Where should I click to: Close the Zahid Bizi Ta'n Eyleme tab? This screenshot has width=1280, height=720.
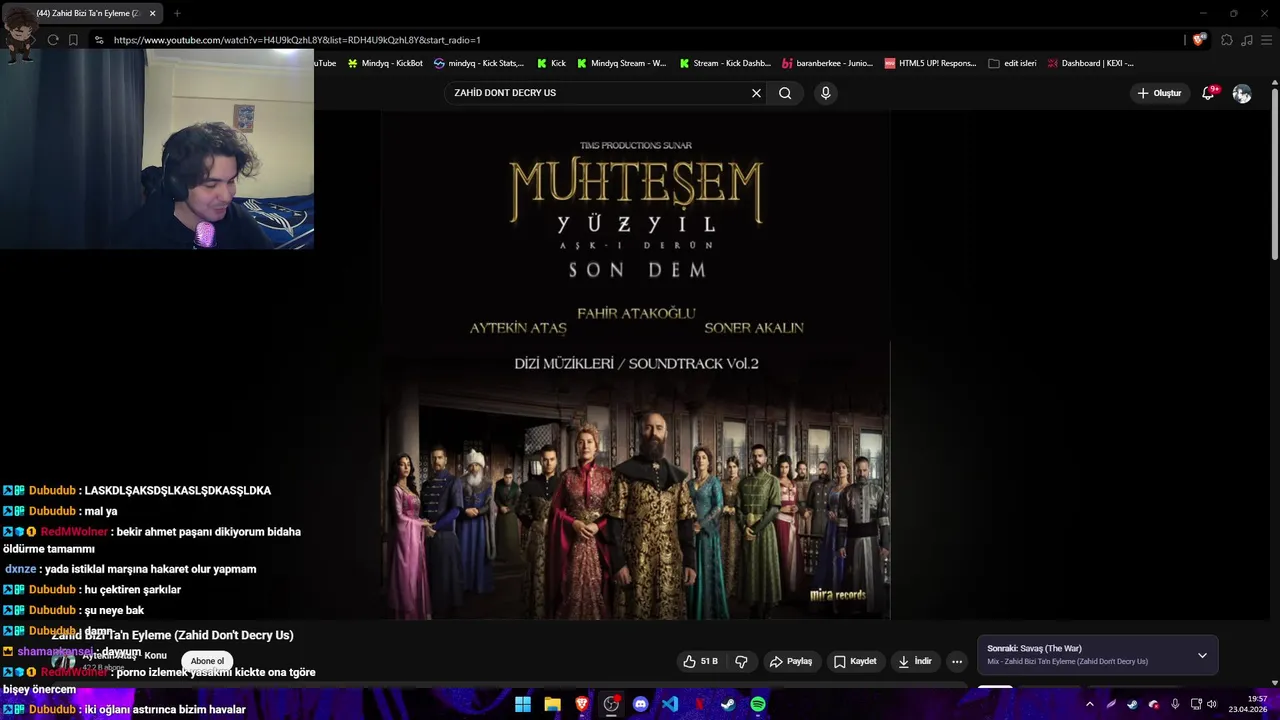153,13
